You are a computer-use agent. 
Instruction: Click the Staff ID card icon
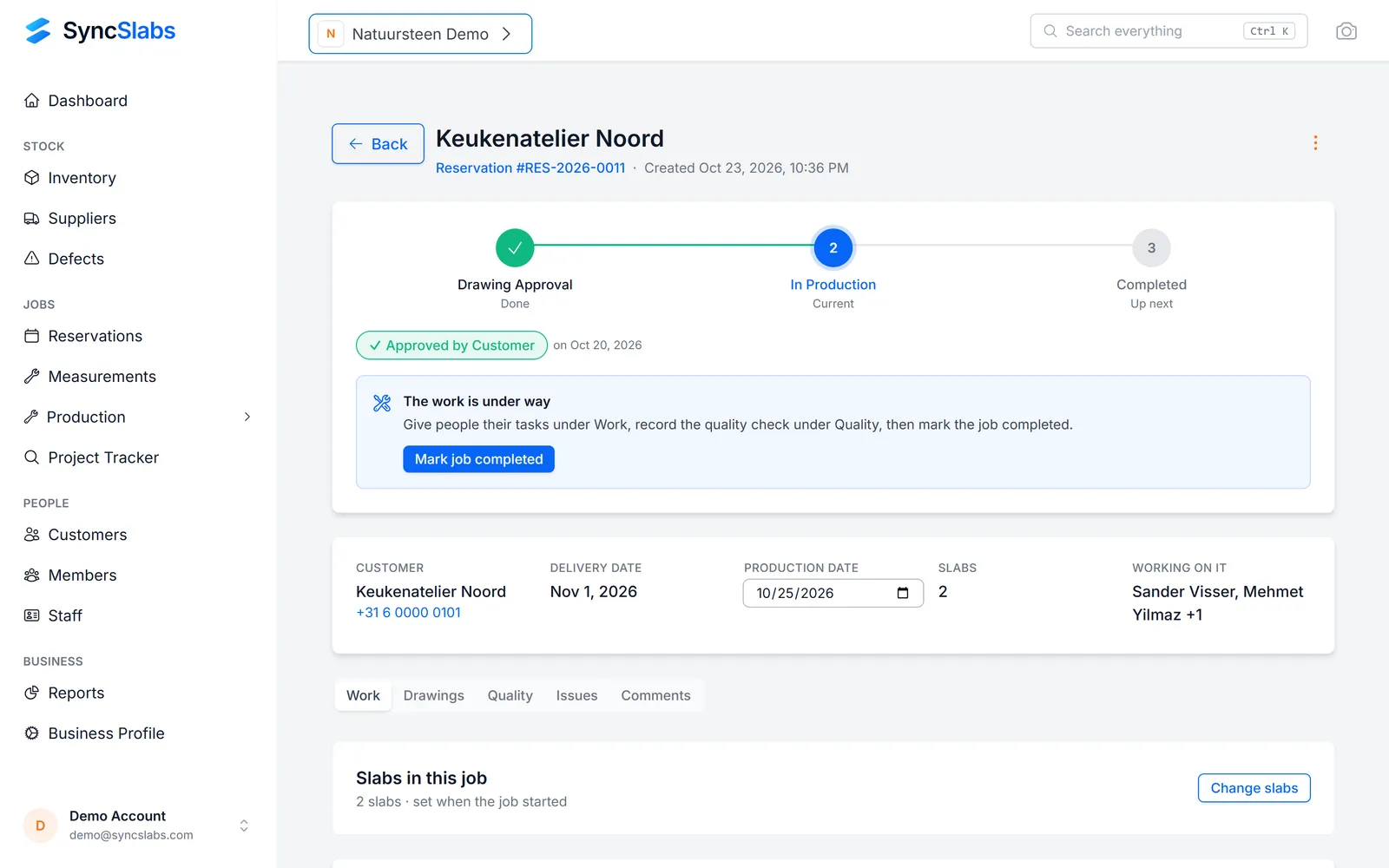pos(32,615)
